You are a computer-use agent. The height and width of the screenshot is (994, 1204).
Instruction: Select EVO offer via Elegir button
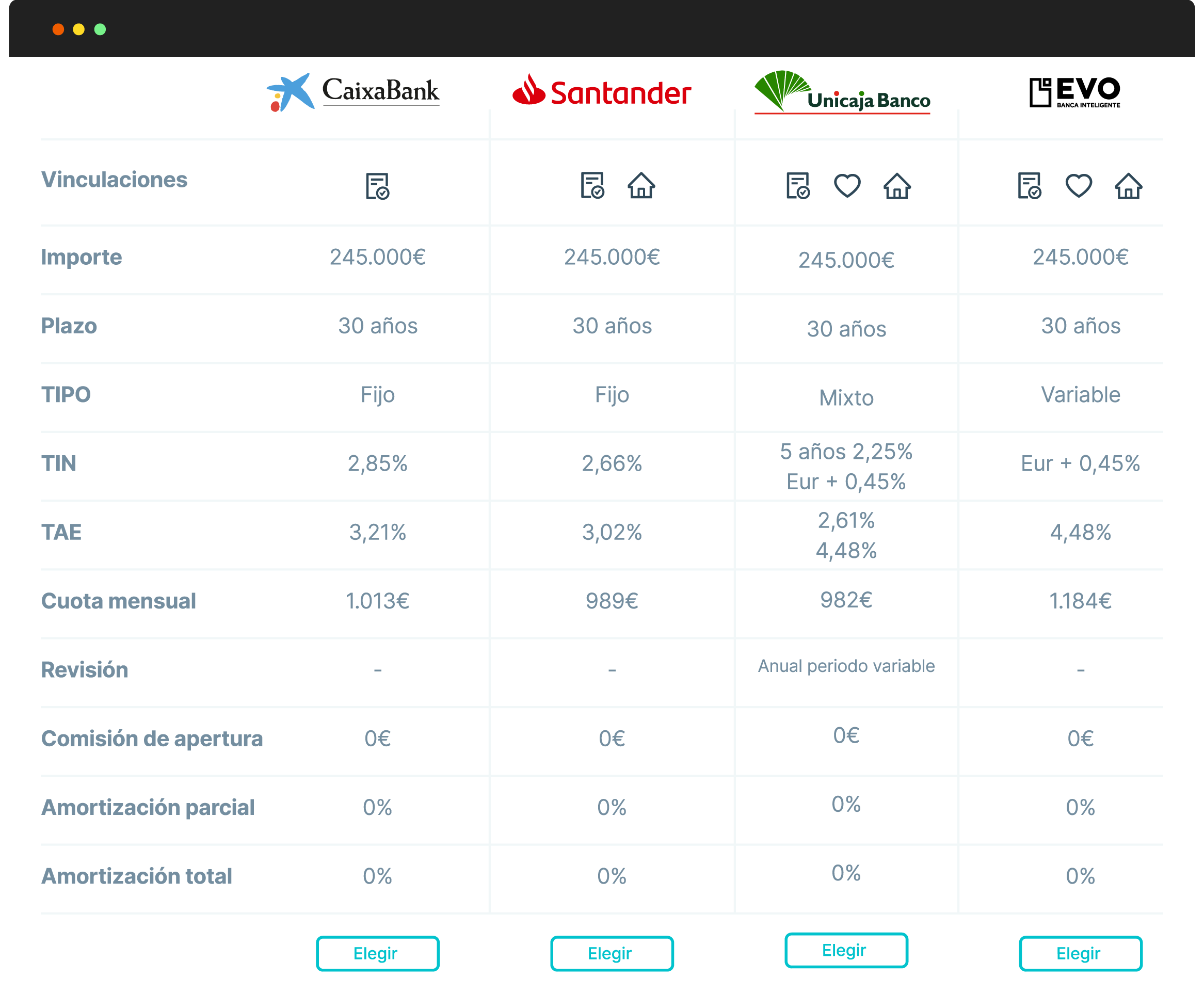pos(1080,953)
